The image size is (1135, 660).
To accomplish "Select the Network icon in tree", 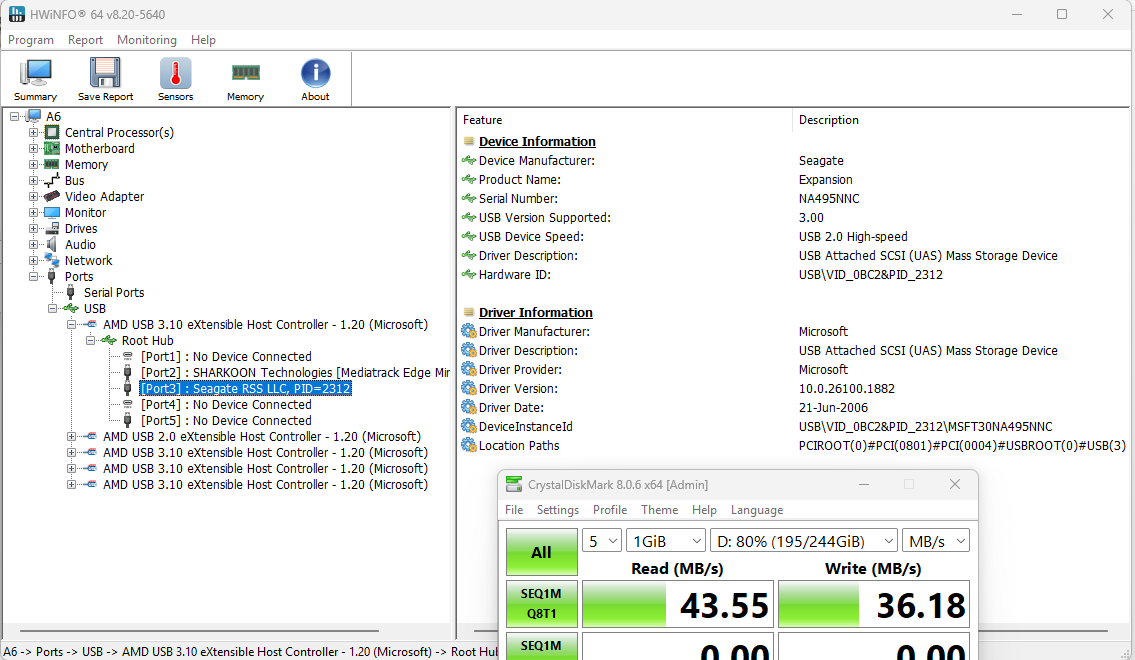I will pos(52,261).
